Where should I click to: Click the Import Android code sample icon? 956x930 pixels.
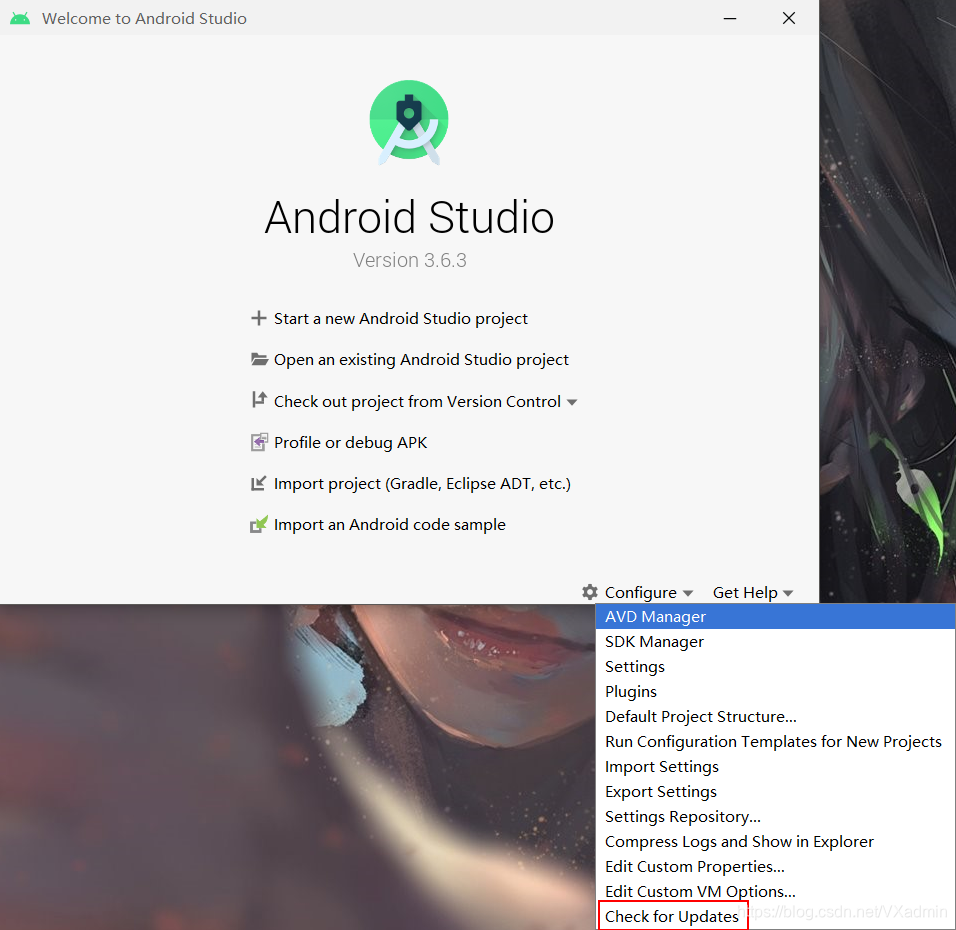coord(259,524)
